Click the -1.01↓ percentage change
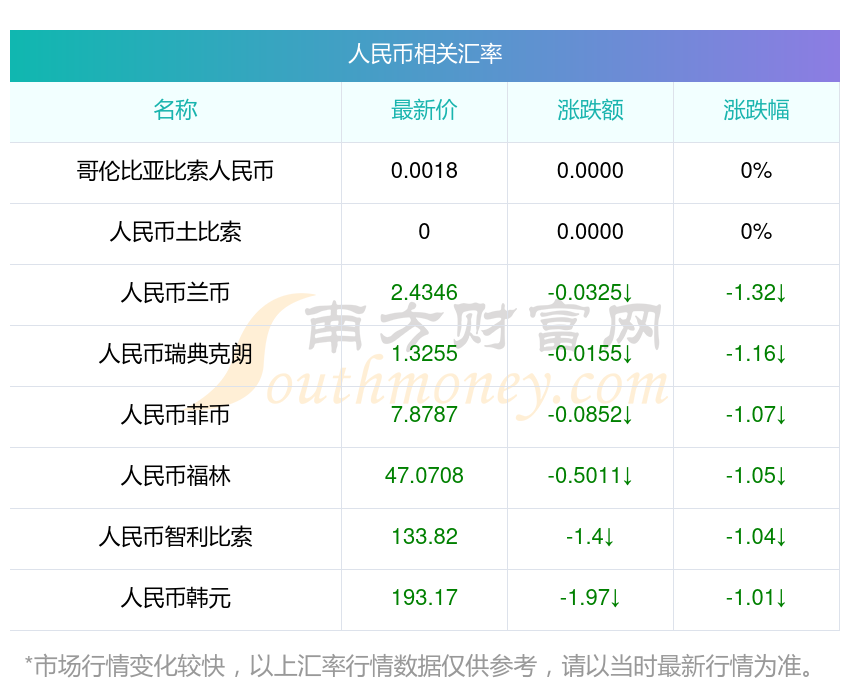This screenshot has height=698, width=850. (756, 598)
